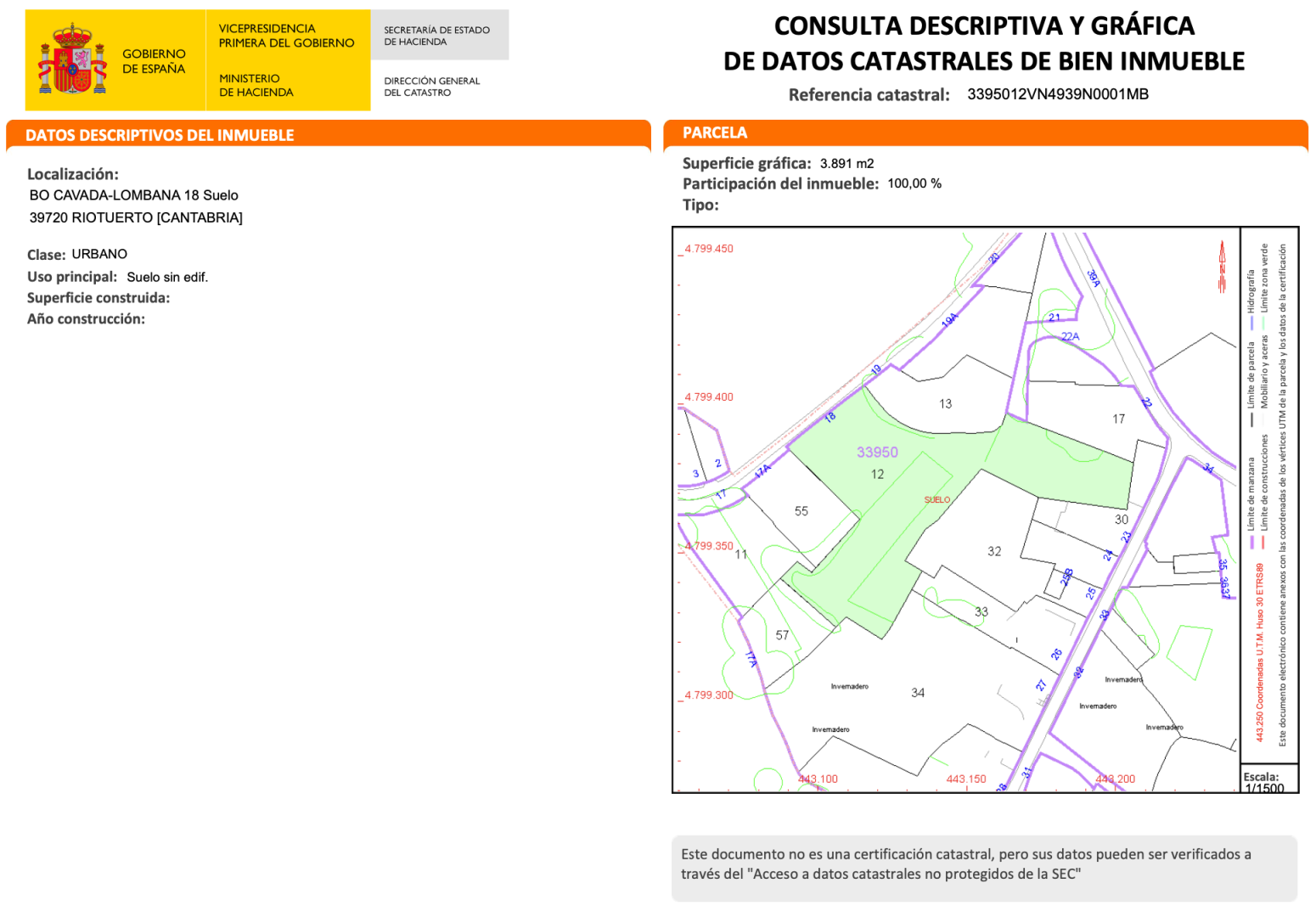Click parcel "55" on the cadastral map

pyautogui.click(x=801, y=511)
